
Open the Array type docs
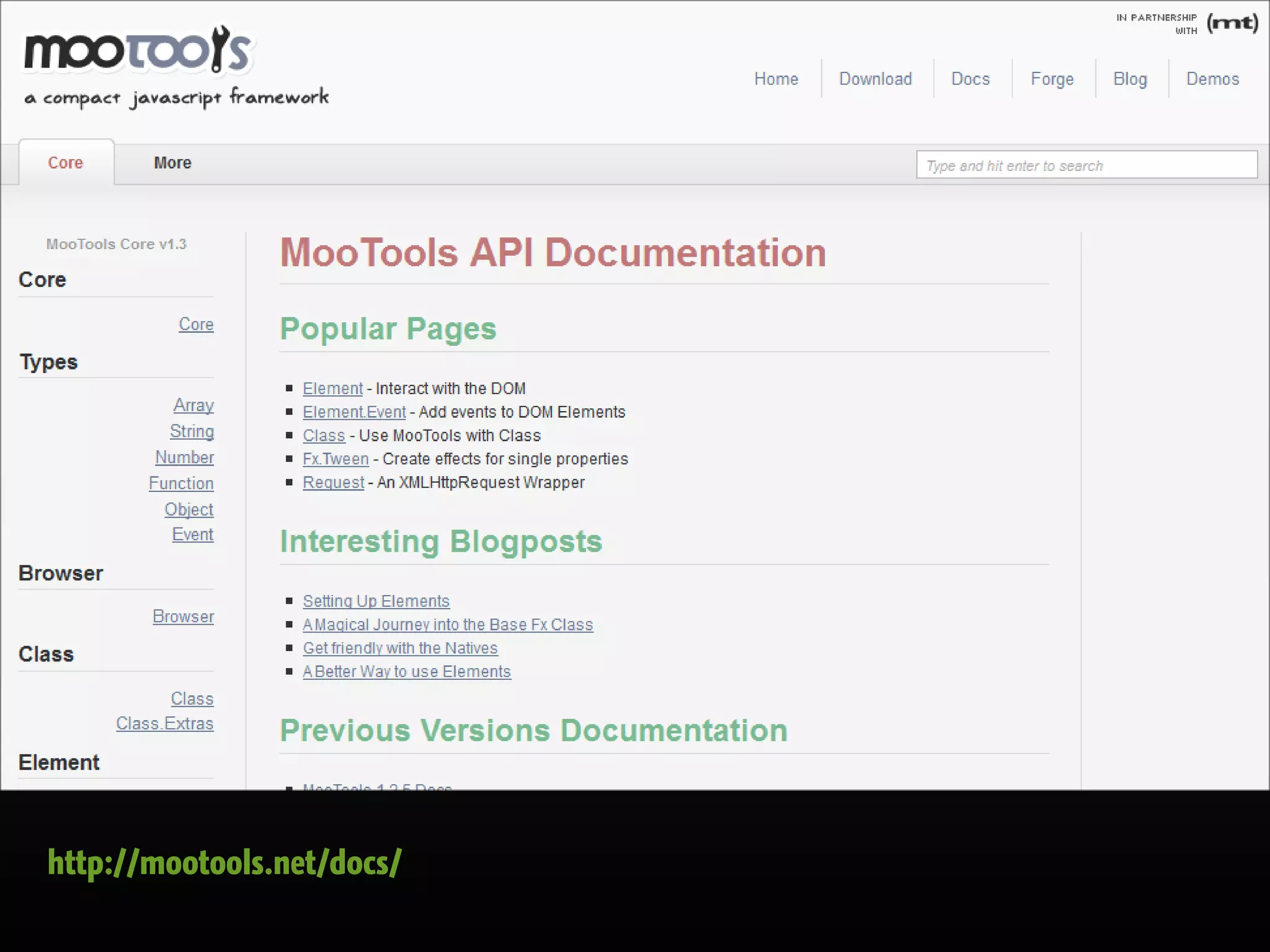point(193,405)
